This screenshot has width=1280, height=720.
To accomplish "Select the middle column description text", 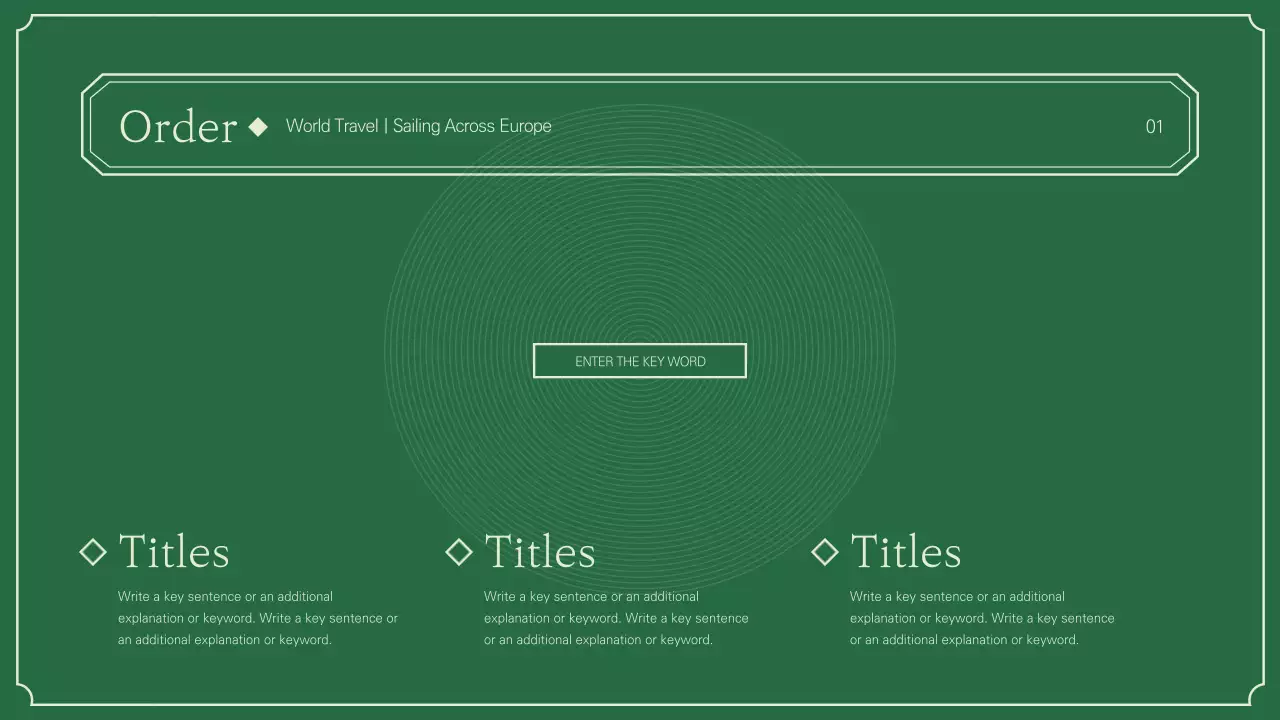I will (615, 618).
